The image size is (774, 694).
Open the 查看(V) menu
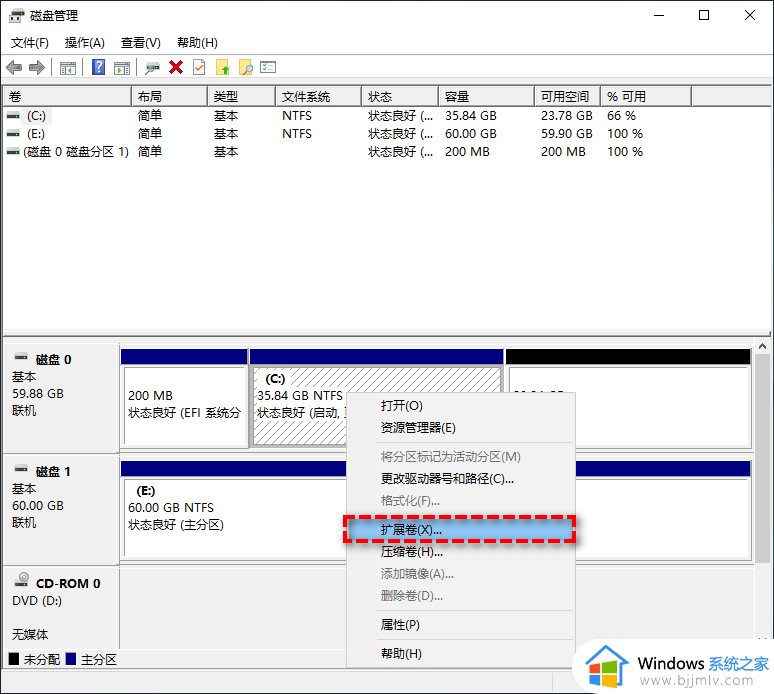click(141, 43)
